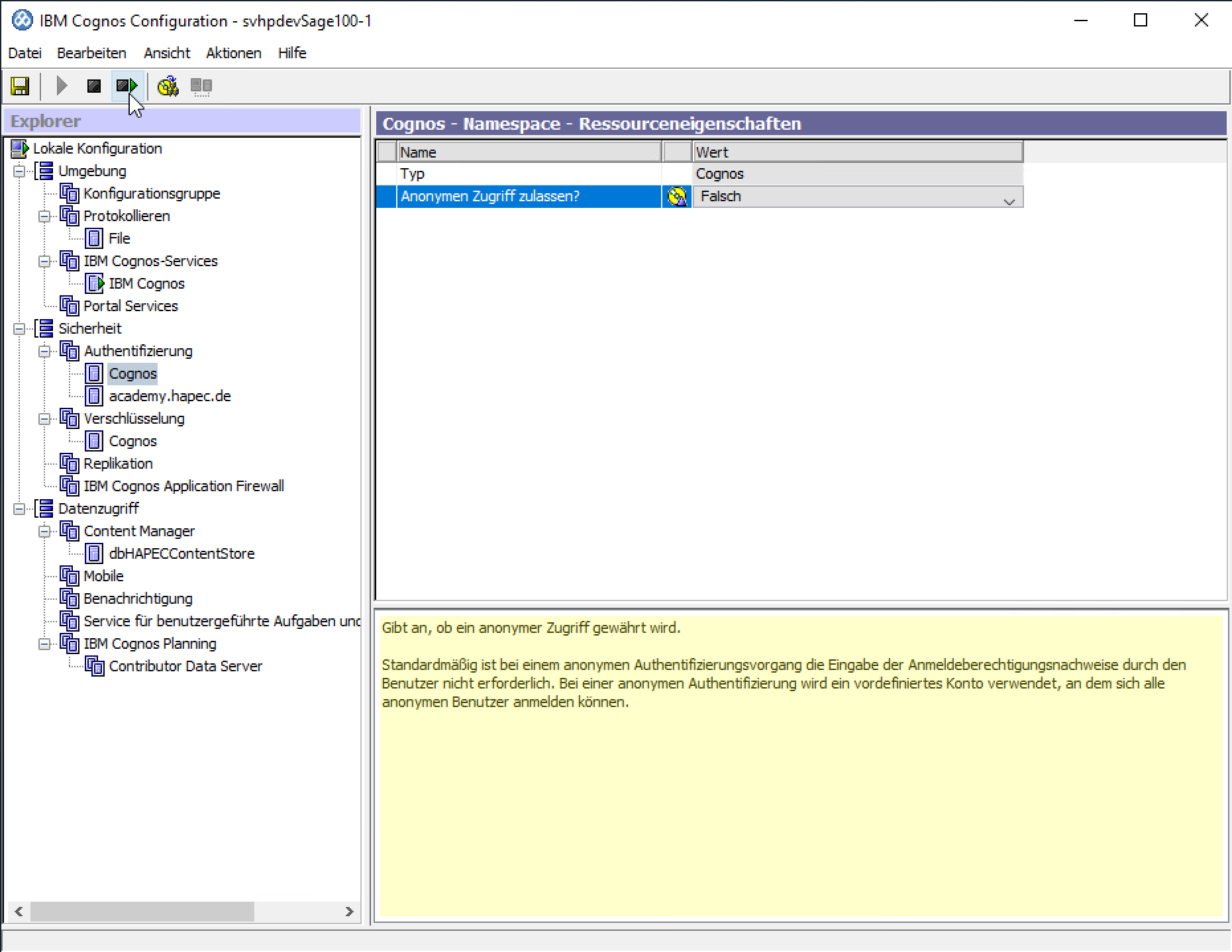Click the Name column header
Viewport: 1232px width, 952px height.
tap(529, 152)
